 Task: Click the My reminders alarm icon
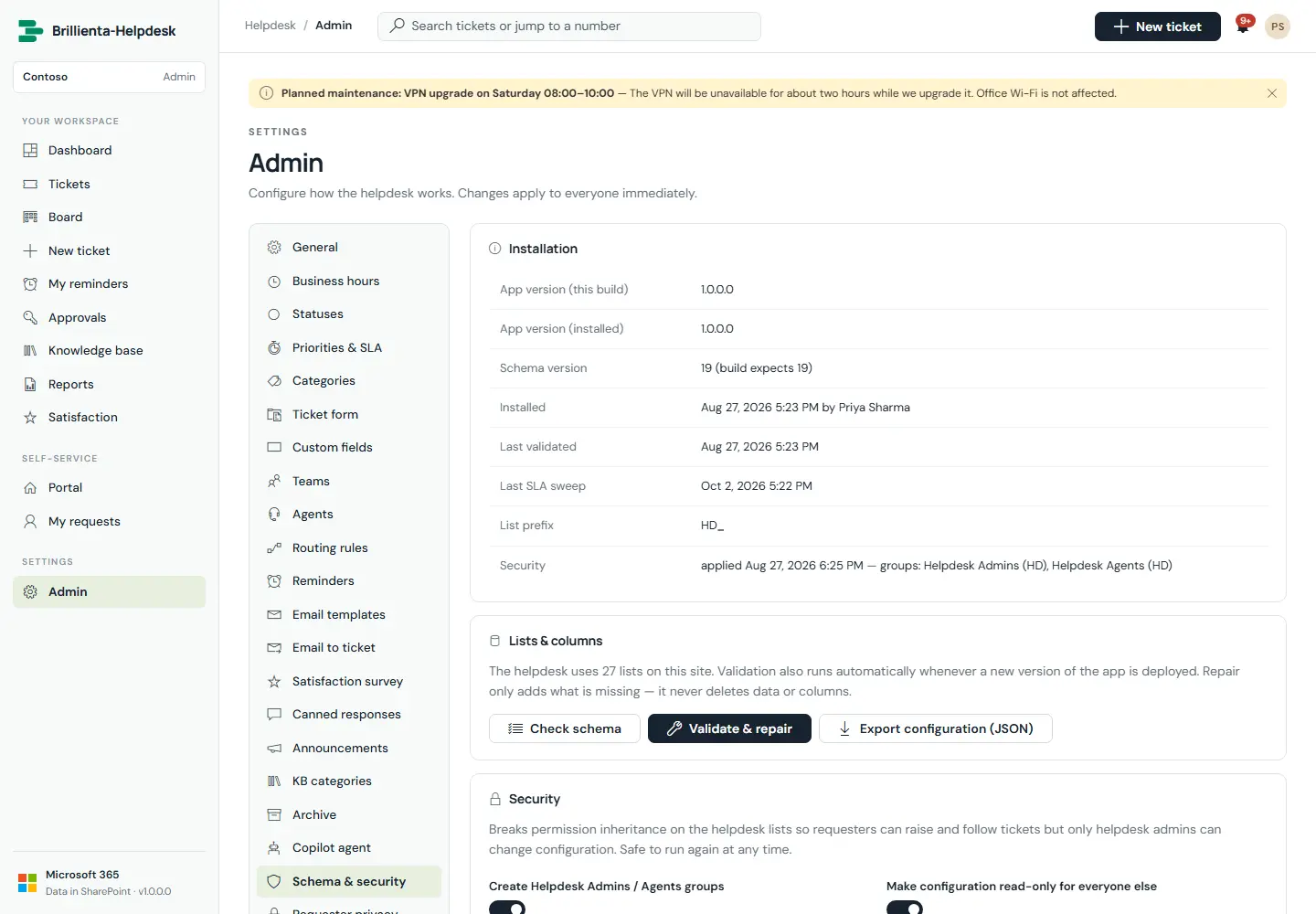30,283
